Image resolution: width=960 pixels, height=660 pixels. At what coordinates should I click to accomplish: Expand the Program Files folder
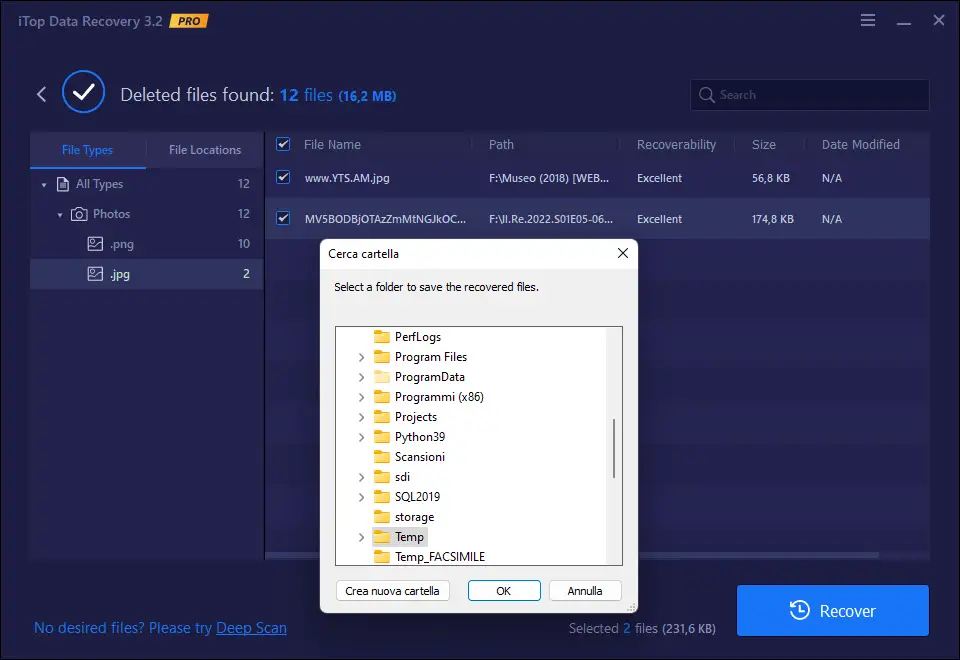(362, 357)
